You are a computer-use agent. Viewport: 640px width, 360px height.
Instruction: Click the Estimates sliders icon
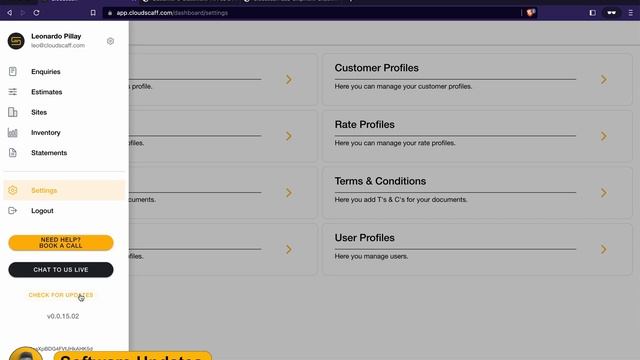pos(13,92)
